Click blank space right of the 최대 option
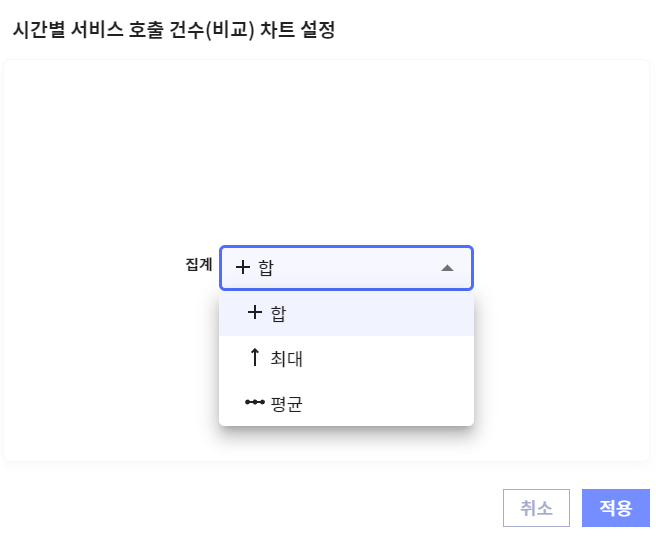The image size is (656, 539). [x=400, y=358]
